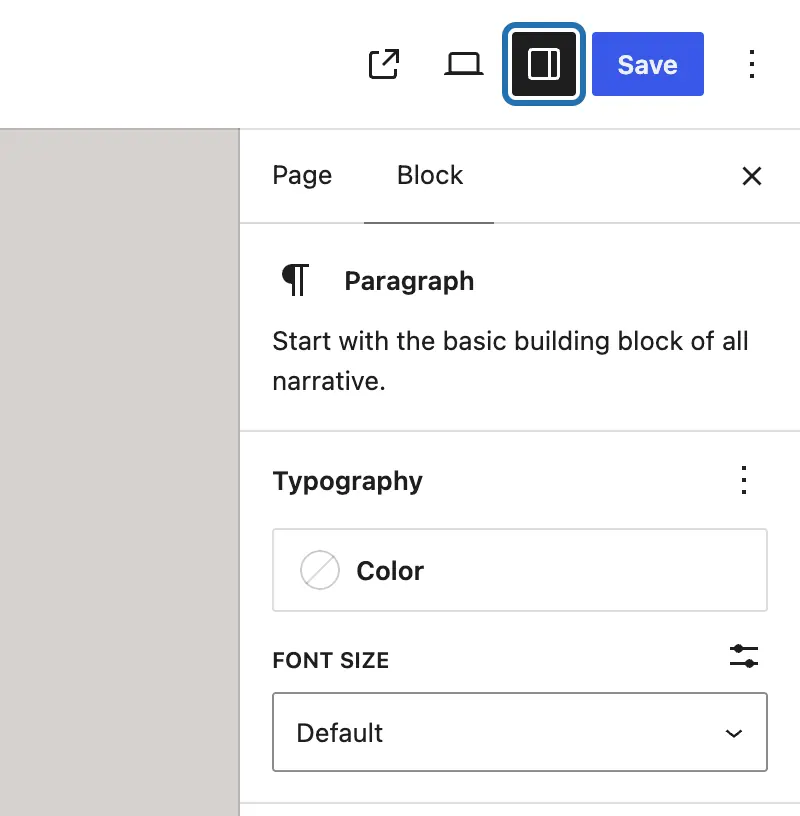Open page preview in new tab icon
The height and width of the screenshot is (816, 800).
coord(384,64)
